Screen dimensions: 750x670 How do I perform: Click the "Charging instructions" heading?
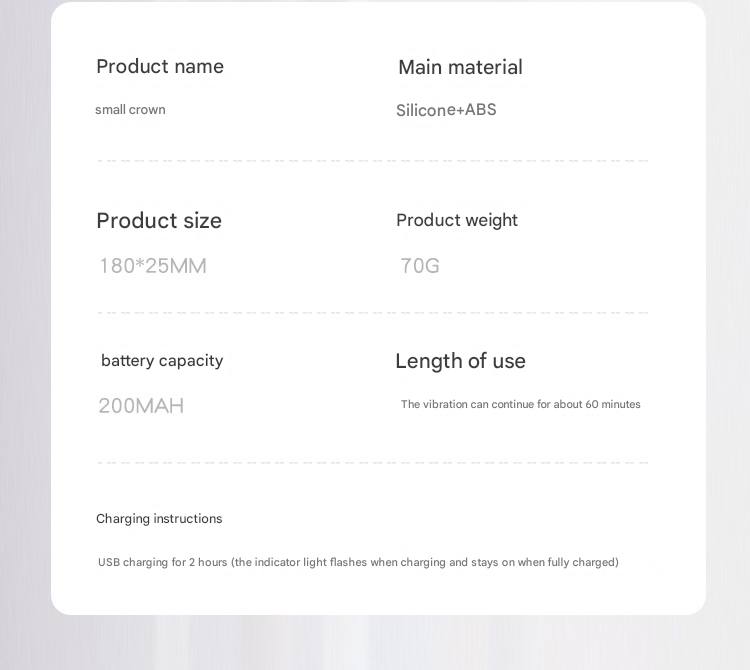pos(159,519)
